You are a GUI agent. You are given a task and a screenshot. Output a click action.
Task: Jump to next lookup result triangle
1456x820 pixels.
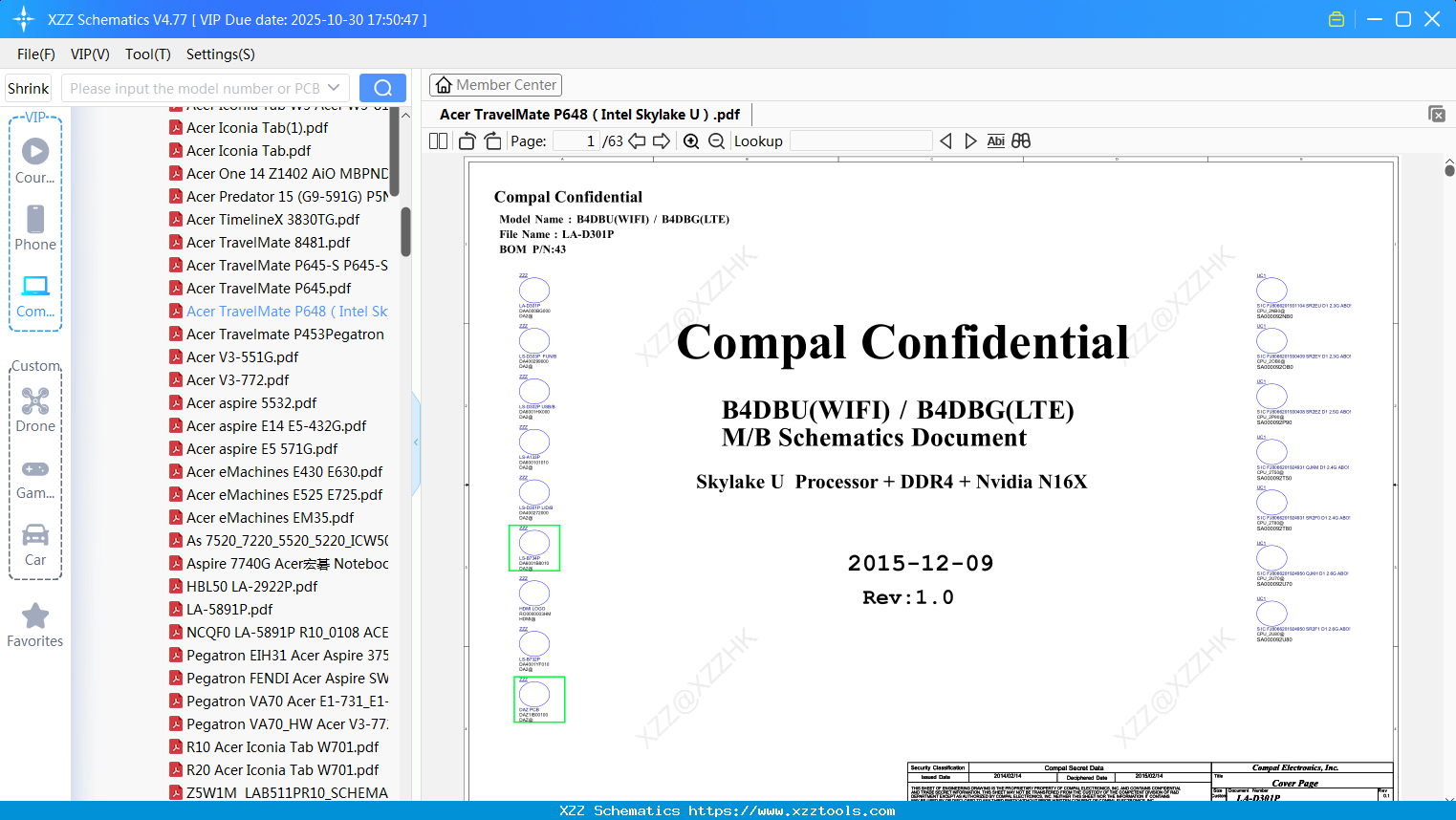(x=970, y=141)
